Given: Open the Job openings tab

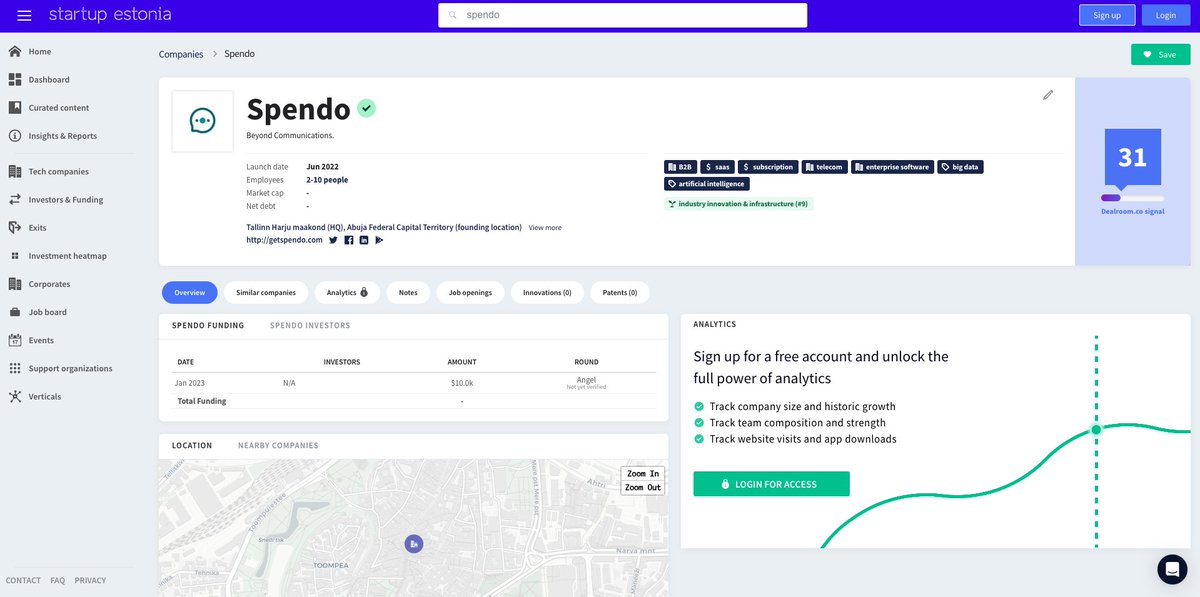Looking at the screenshot, I should pyautogui.click(x=470, y=292).
